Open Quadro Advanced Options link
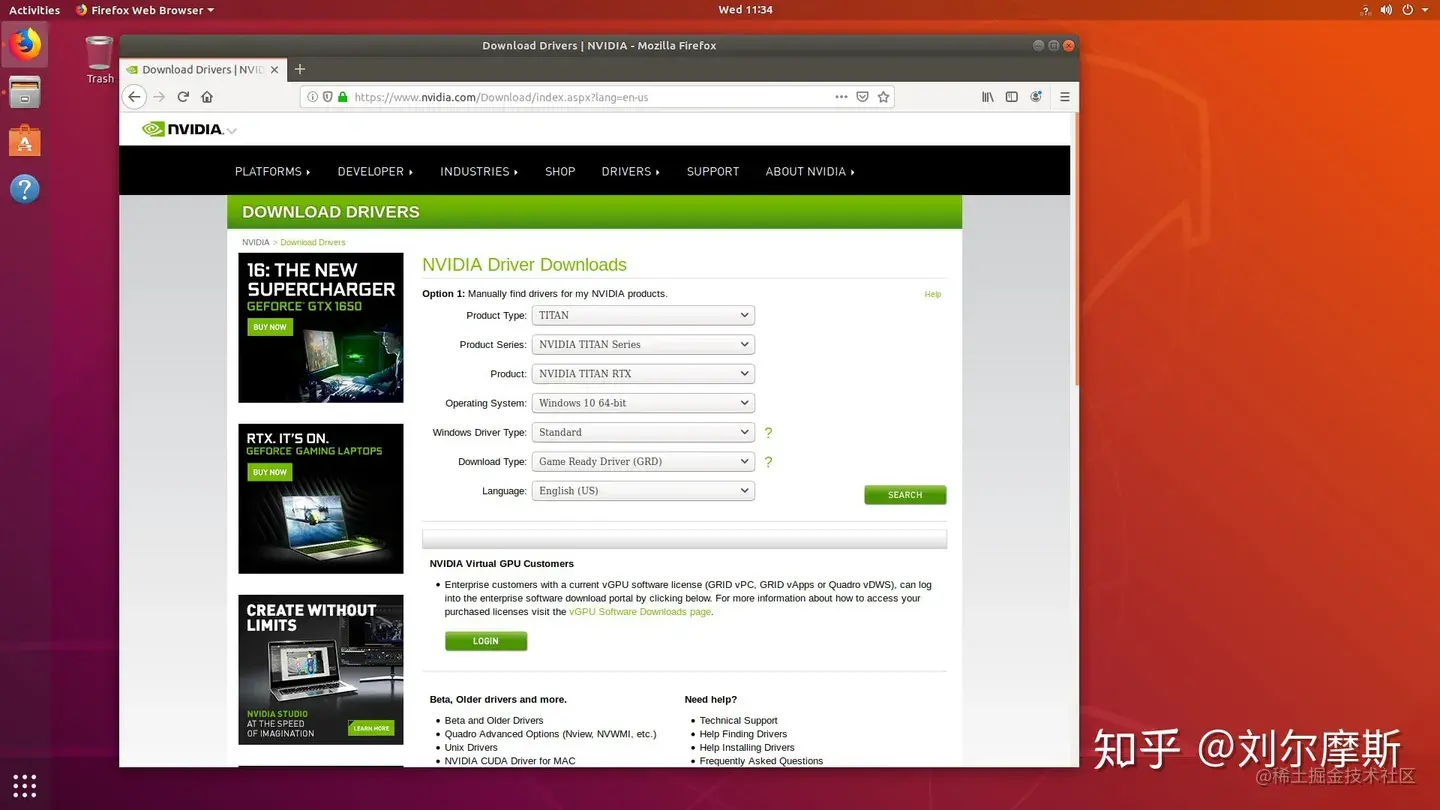 [550, 734]
